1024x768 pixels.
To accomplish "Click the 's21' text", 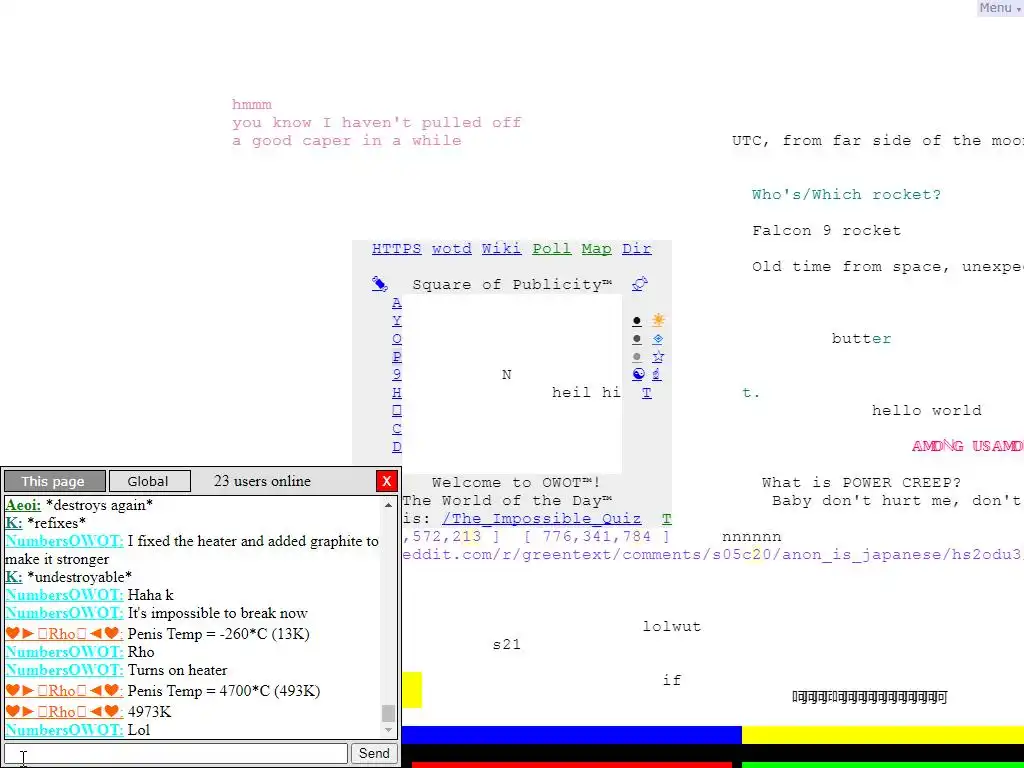I will point(506,645).
